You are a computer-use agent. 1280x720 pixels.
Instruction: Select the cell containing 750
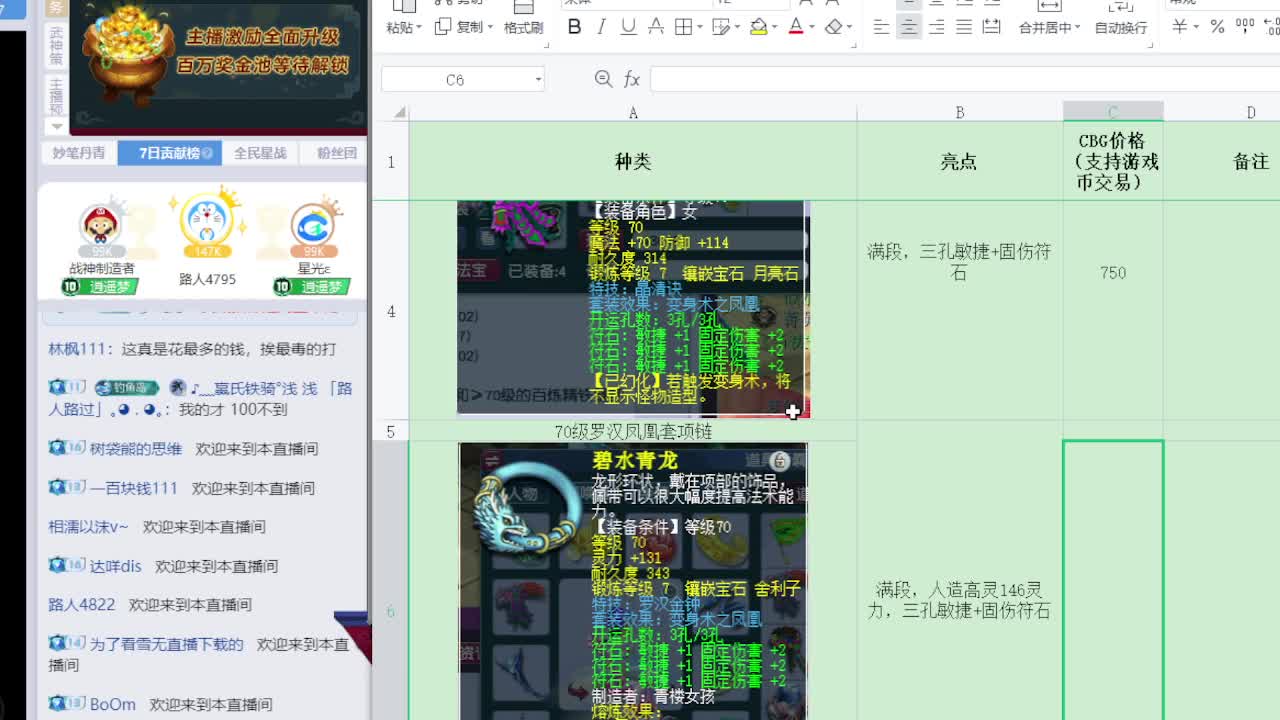1113,311
